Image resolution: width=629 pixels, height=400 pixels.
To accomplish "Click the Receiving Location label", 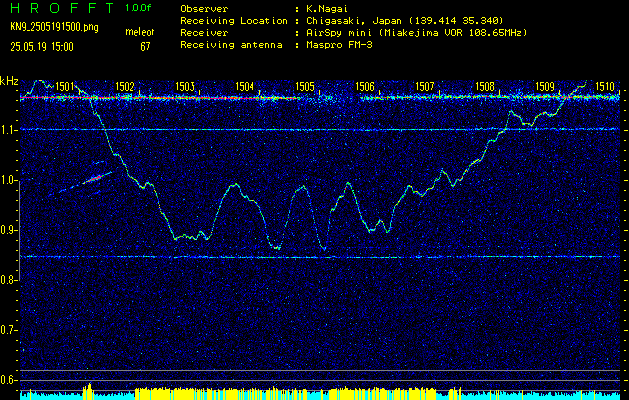I will coord(234,20).
